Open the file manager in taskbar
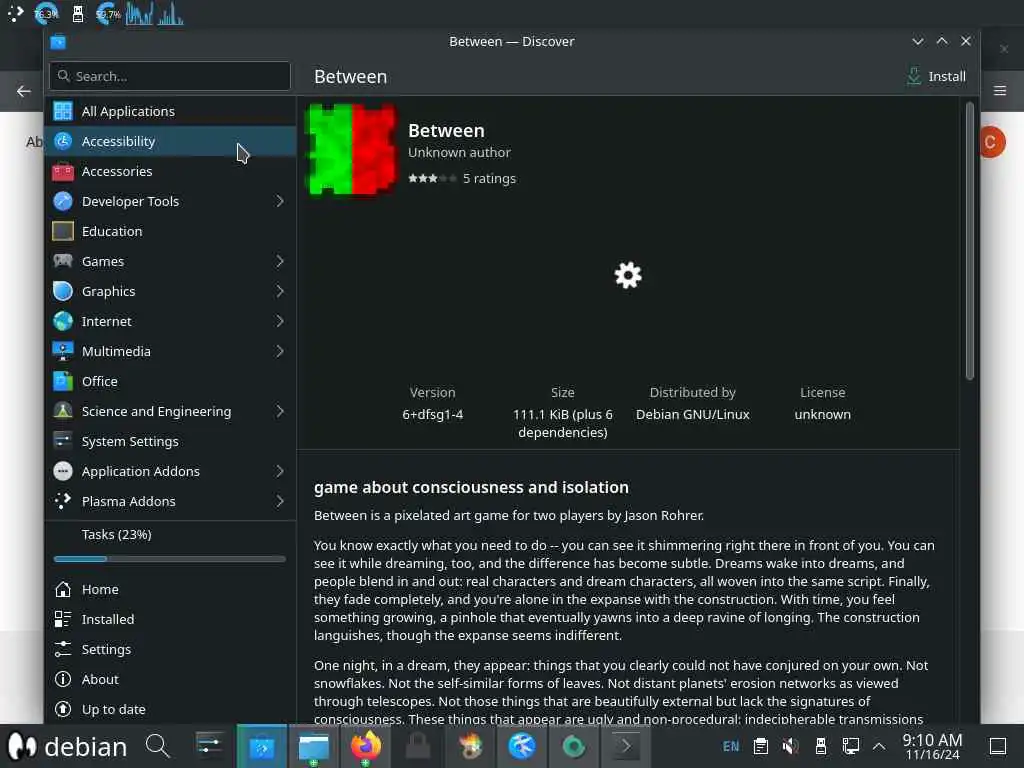This screenshot has height=768, width=1024. click(x=313, y=746)
